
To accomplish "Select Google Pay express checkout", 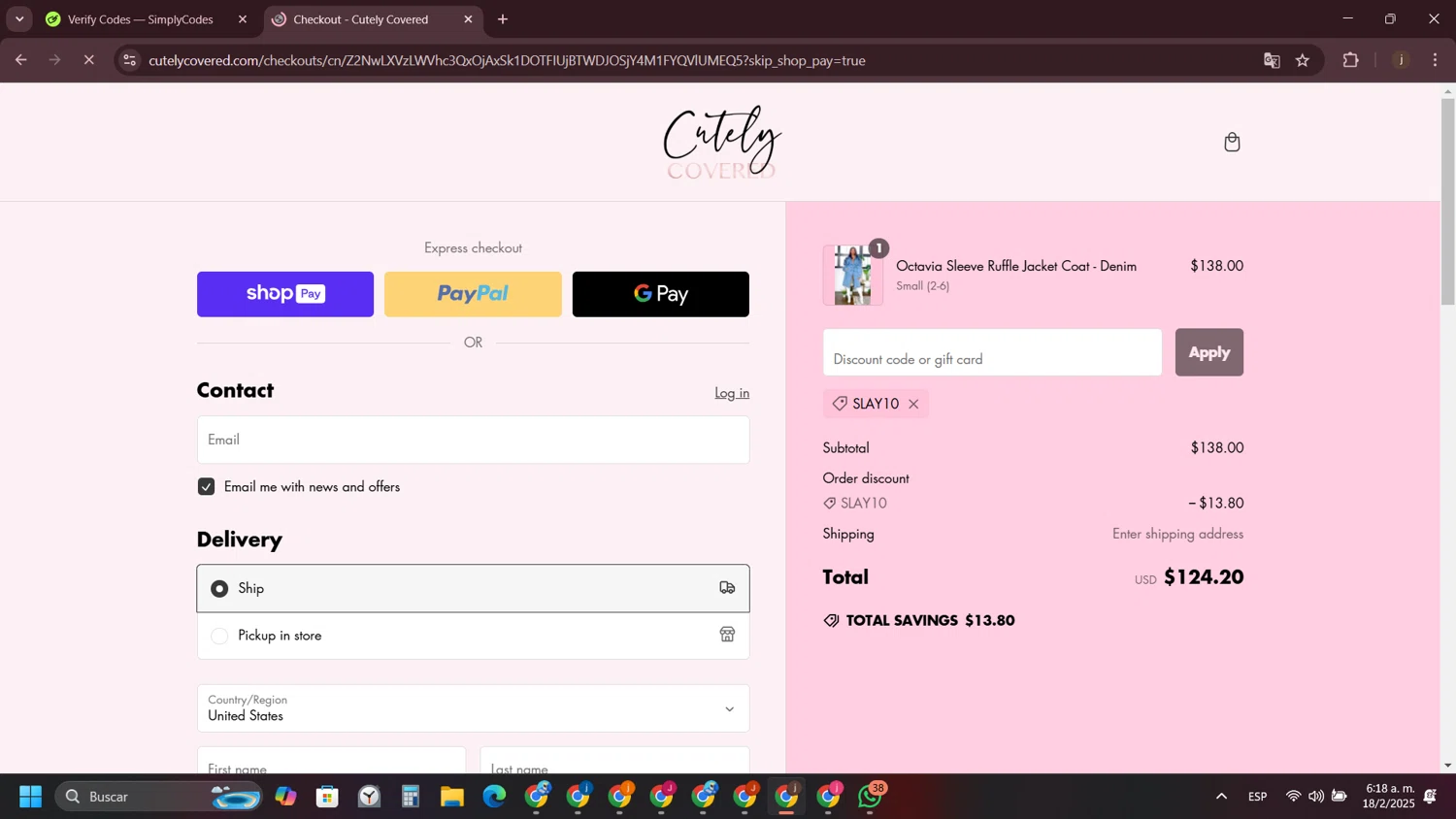I will coord(661,294).
